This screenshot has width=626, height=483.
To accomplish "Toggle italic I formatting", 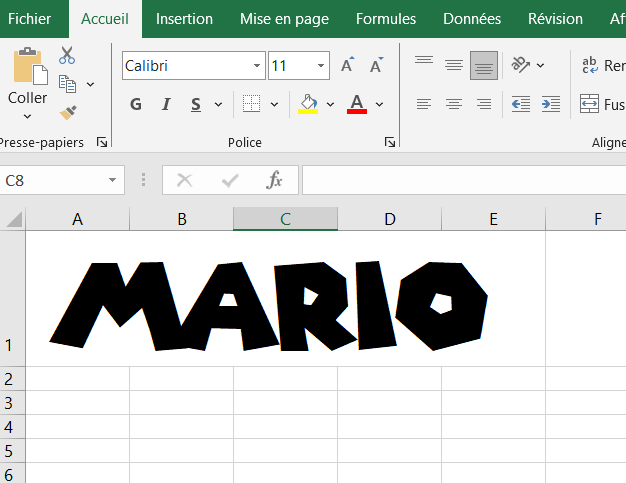I will pos(166,104).
